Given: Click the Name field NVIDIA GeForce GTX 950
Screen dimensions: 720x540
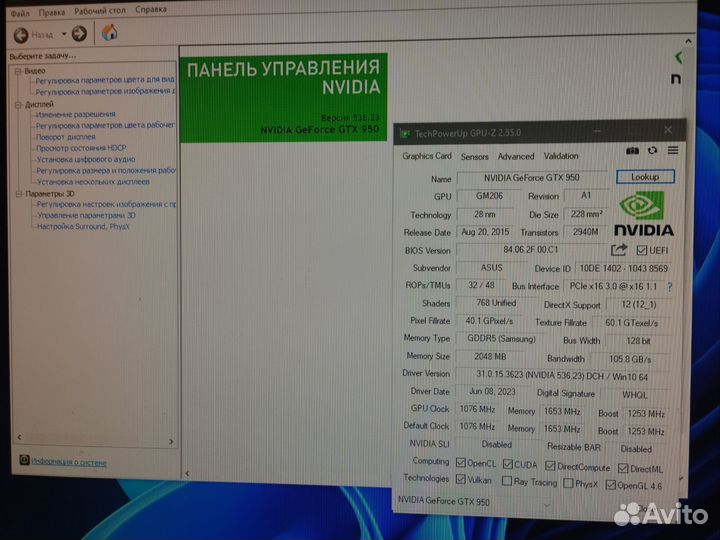Looking at the screenshot, I should point(532,178).
